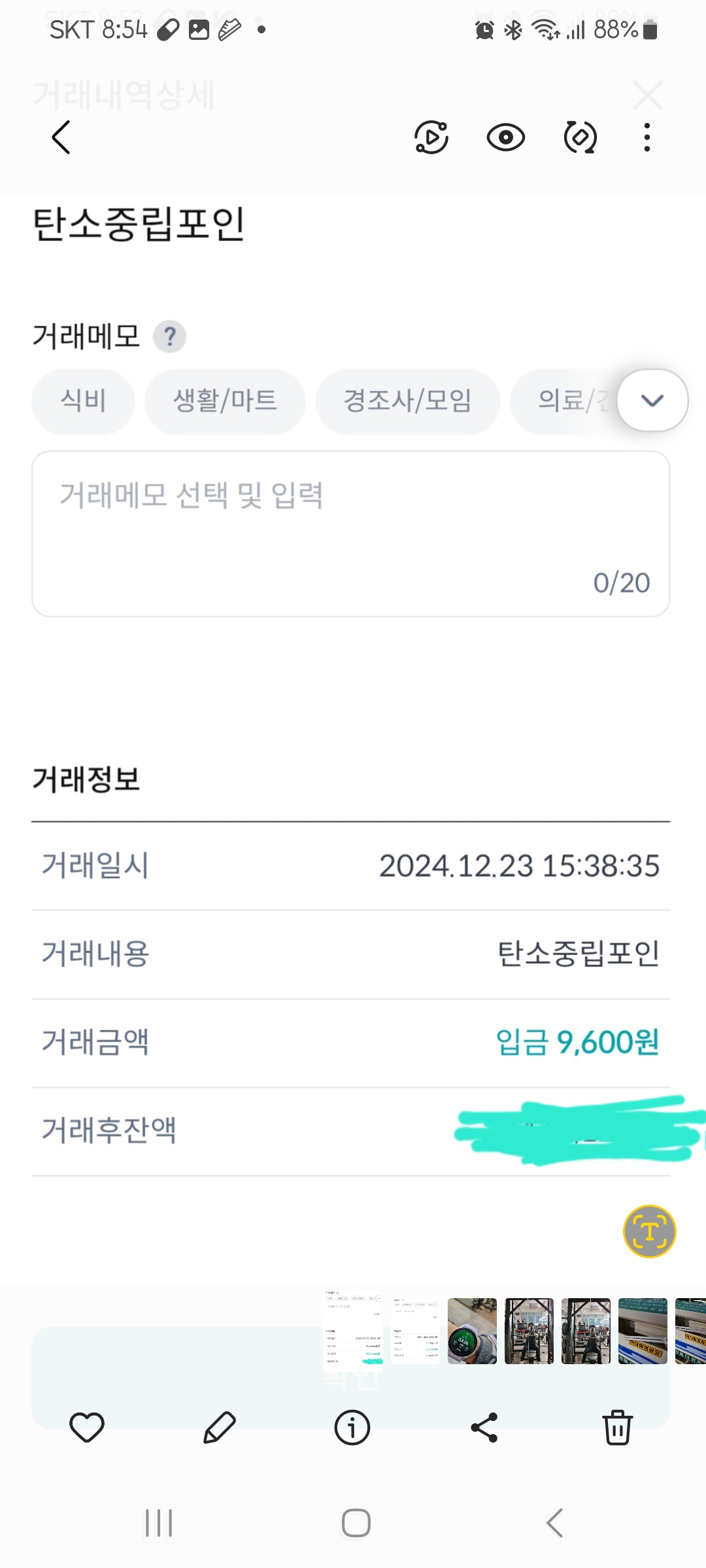The image size is (706, 1568).
Task: Select the smartwatch photo thumbnail
Action: tap(472, 1331)
